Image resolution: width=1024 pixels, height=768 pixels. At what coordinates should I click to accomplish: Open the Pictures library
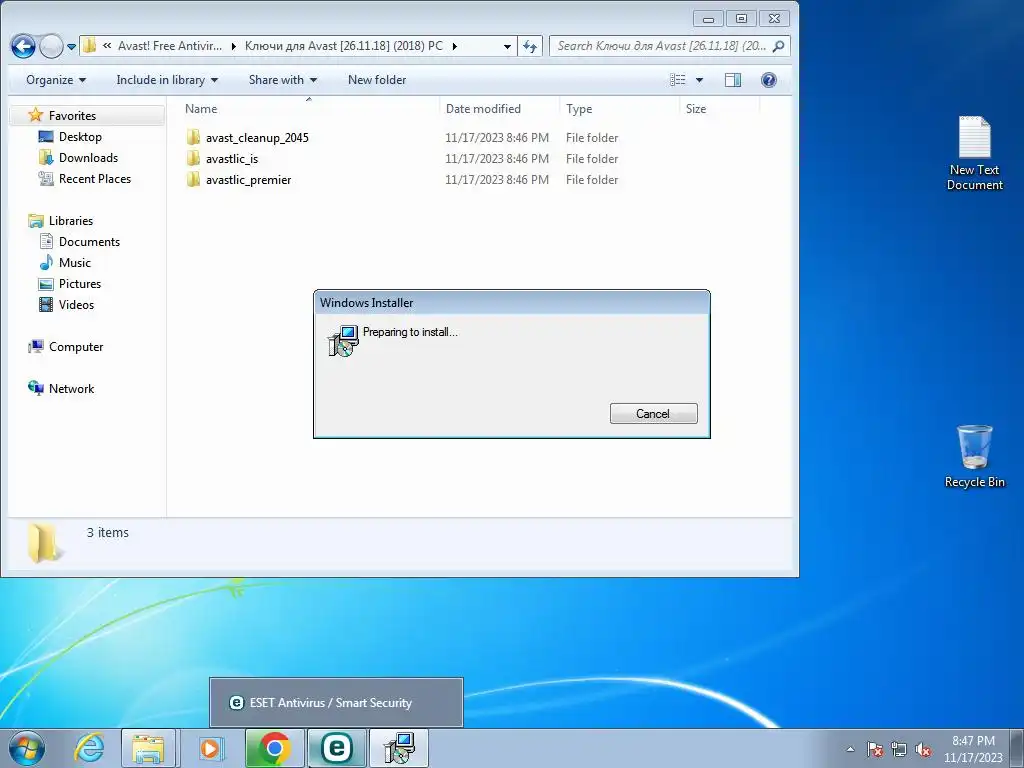80,283
